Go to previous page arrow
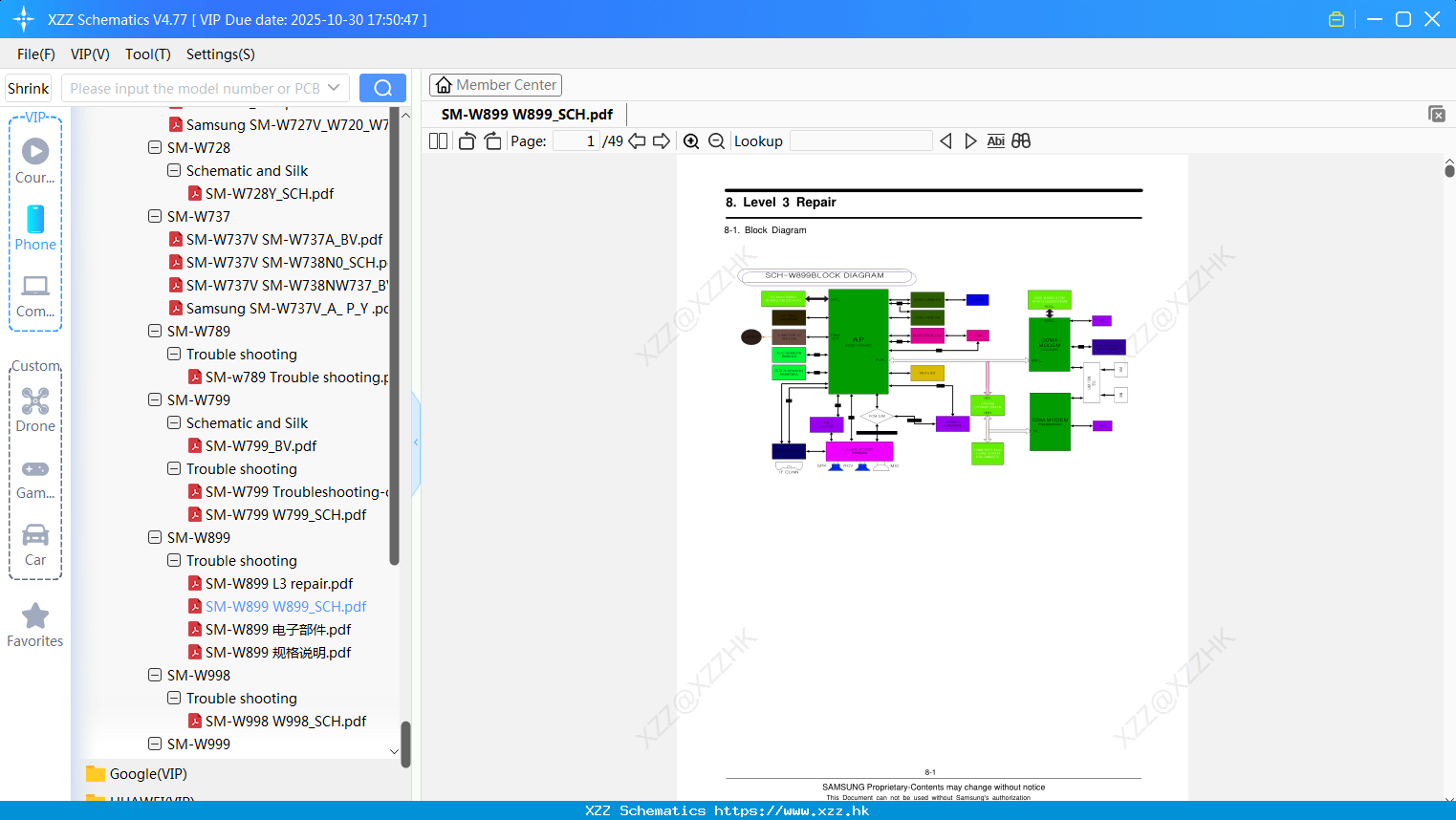 click(x=637, y=141)
